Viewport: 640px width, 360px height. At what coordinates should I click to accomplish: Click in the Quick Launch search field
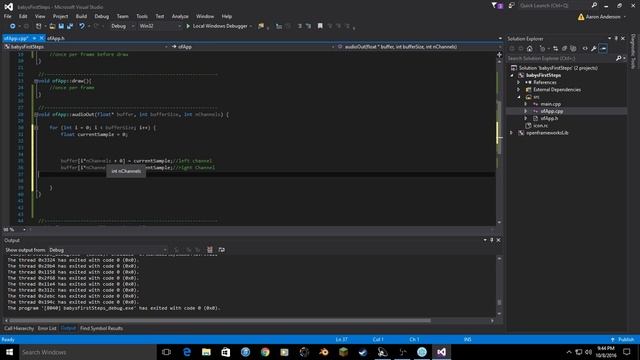coord(554,6)
